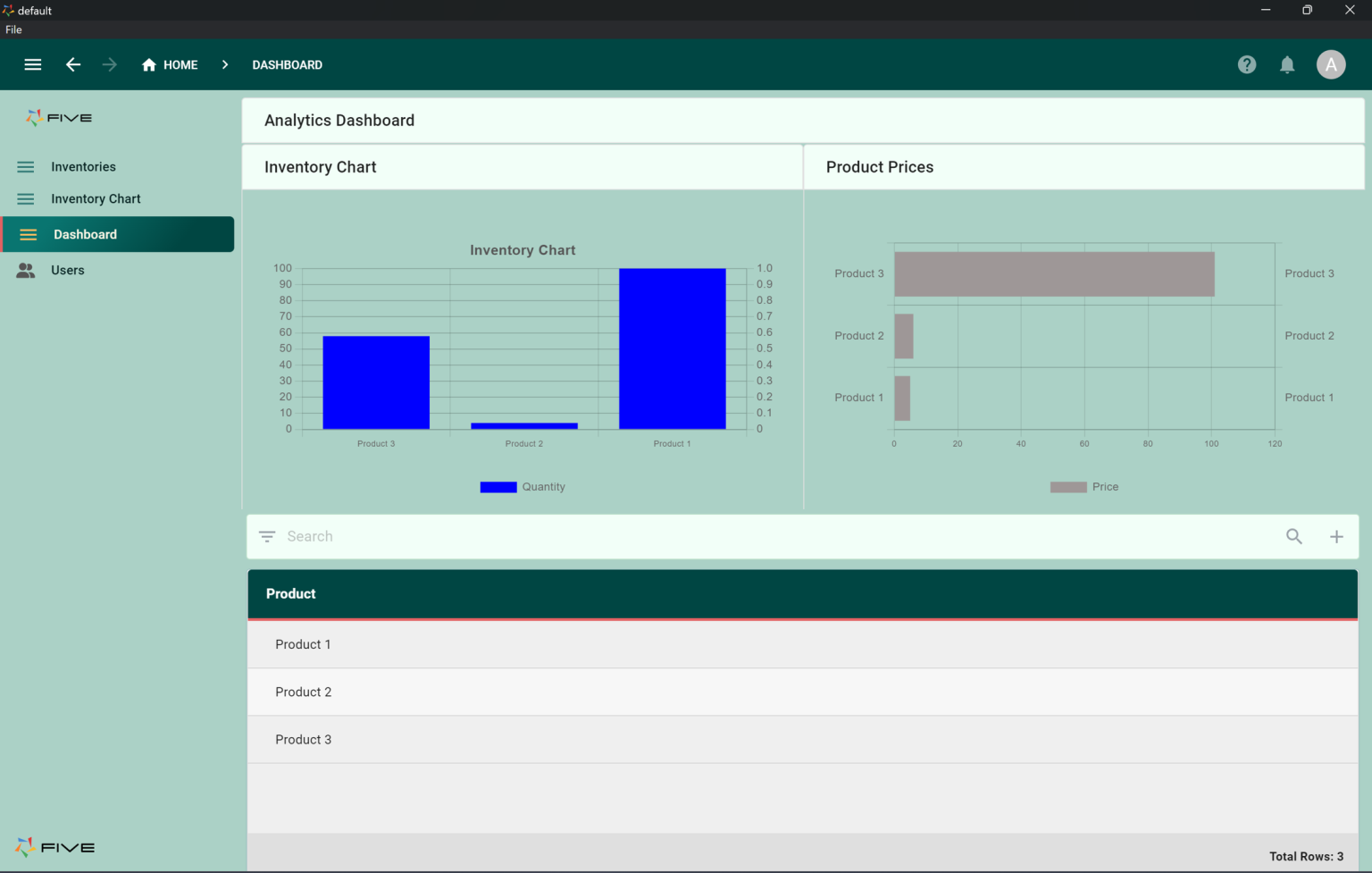Click the Users people icon
The height and width of the screenshot is (873, 1372).
(x=26, y=270)
